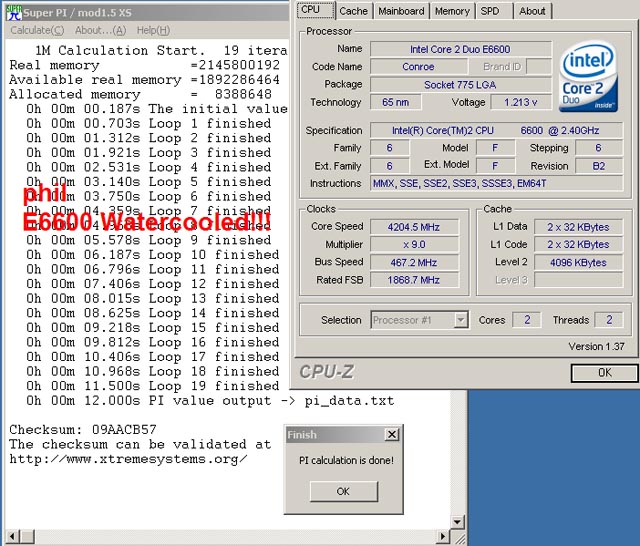Screen dimensions: 640x546
Task: Click the Voltage value '1.213 v'
Action: click(520, 102)
